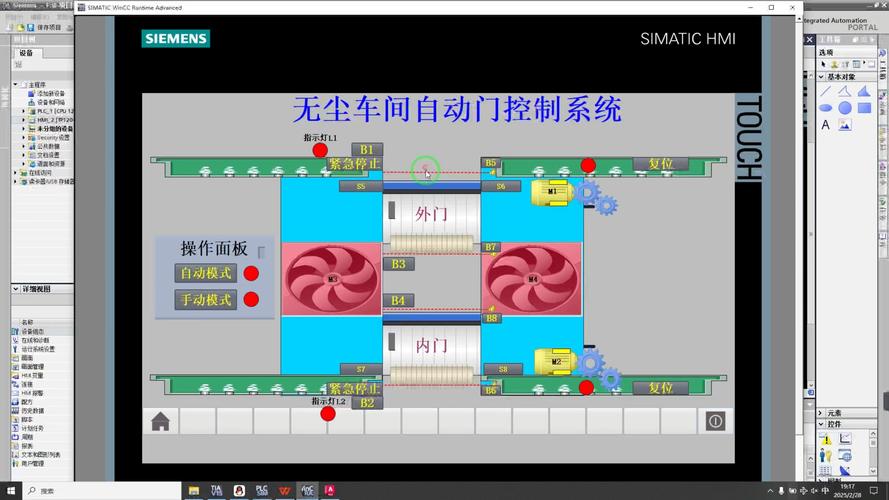Collapse the 控件 toolbox section

[821, 424]
